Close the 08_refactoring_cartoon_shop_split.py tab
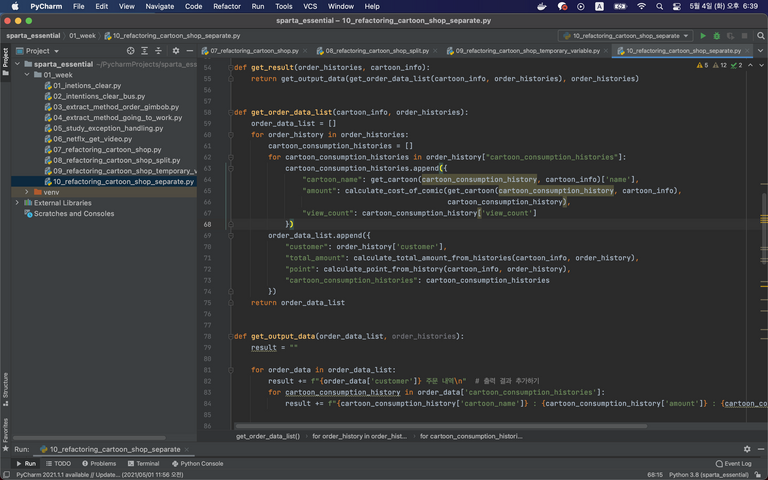768x480 pixels. 435,51
